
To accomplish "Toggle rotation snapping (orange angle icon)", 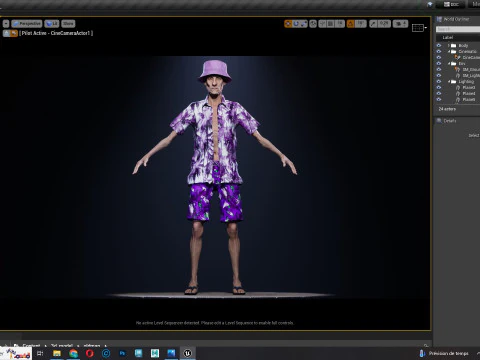I will [351, 24].
